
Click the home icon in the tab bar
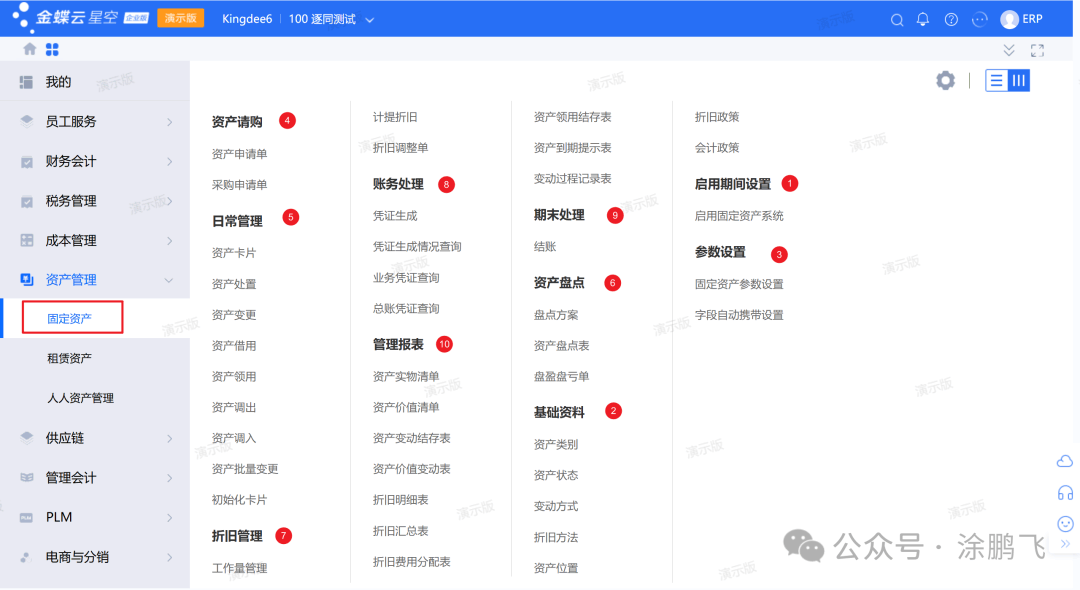(x=30, y=49)
